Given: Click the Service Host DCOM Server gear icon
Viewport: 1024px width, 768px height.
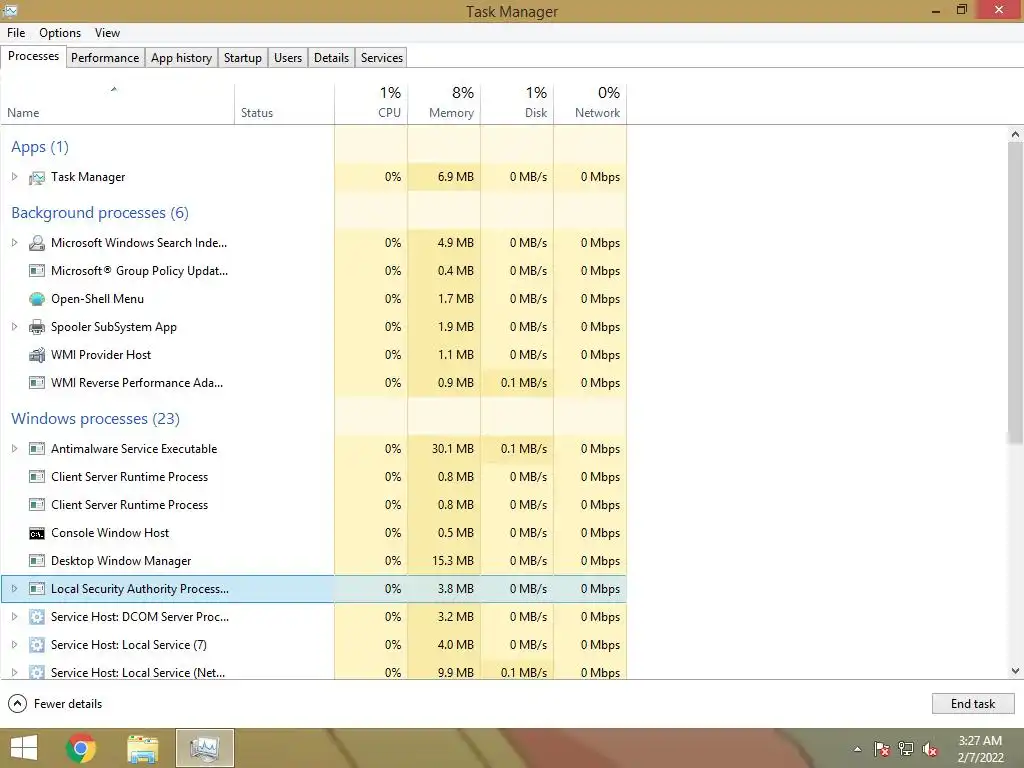Looking at the screenshot, I should (37, 616).
